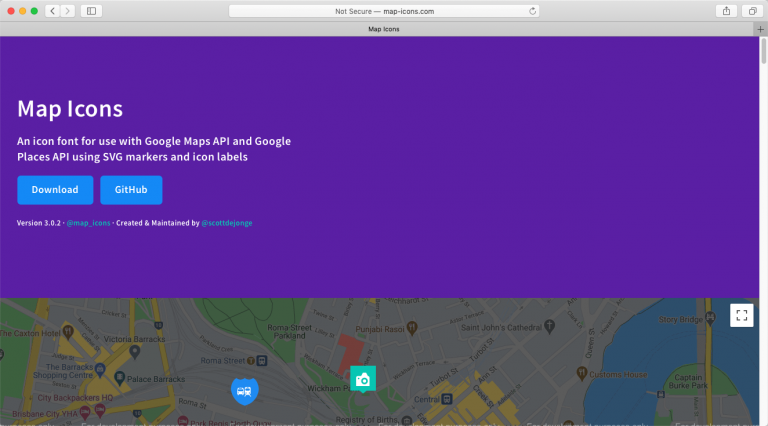
Task: Click the Palace Barracks map pin
Action: (119, 378)
